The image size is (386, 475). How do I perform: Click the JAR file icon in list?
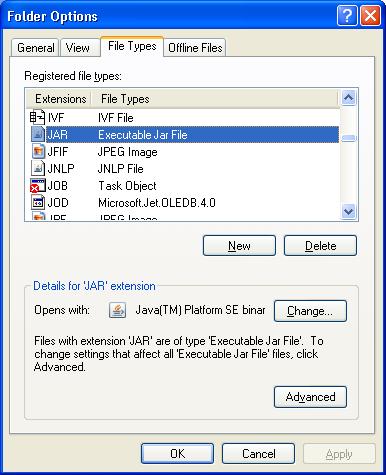(x=38, y=134)
